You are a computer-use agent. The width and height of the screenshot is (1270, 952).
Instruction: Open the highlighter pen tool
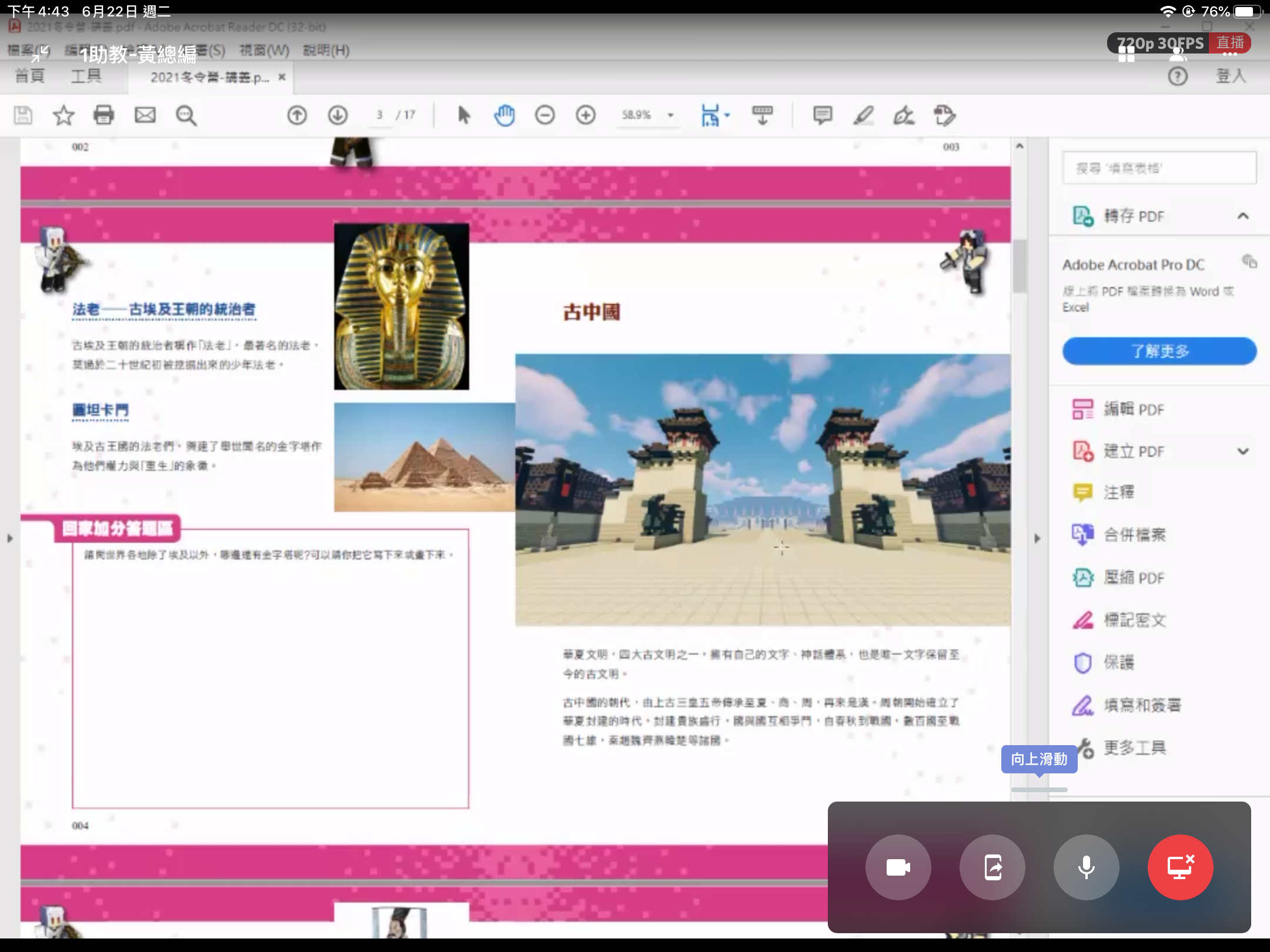point(863,115)
